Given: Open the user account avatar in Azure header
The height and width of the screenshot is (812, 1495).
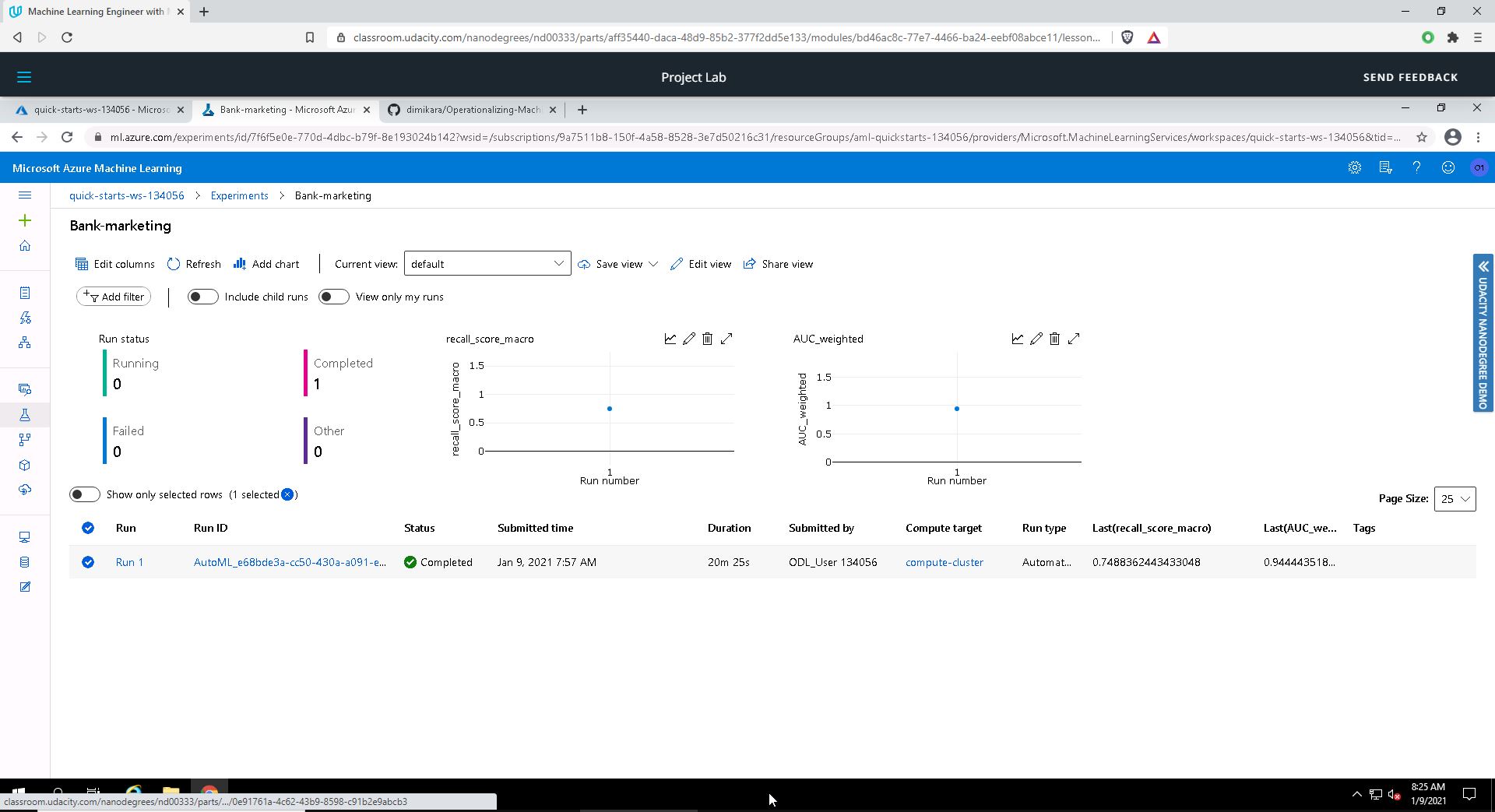Looking at the screenshot, I should pos(1479,168).
